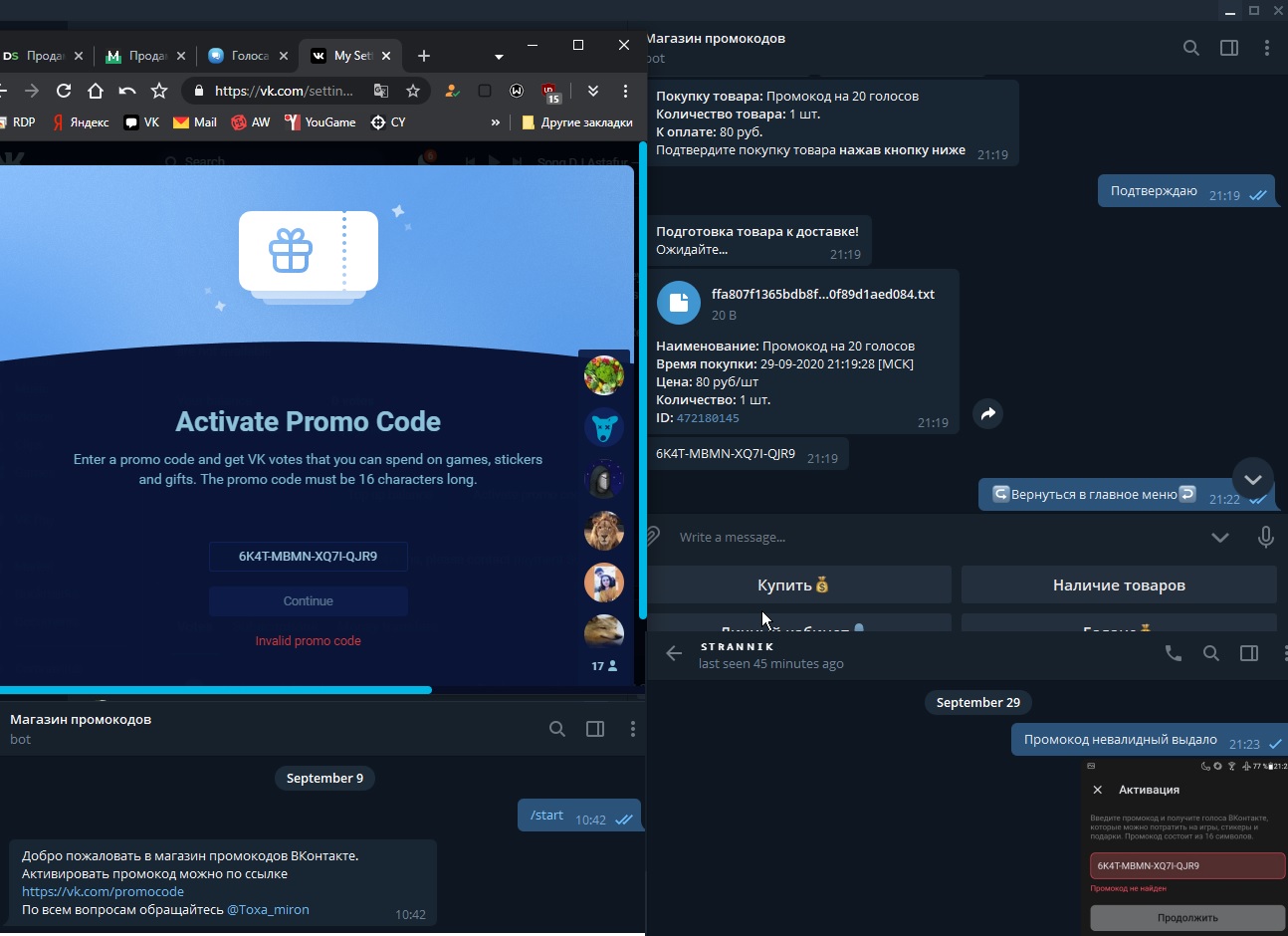Screen dimensions: 1288x936
Task: Open Chrome's tab search dropdown arrow
Action: point(499,56)
